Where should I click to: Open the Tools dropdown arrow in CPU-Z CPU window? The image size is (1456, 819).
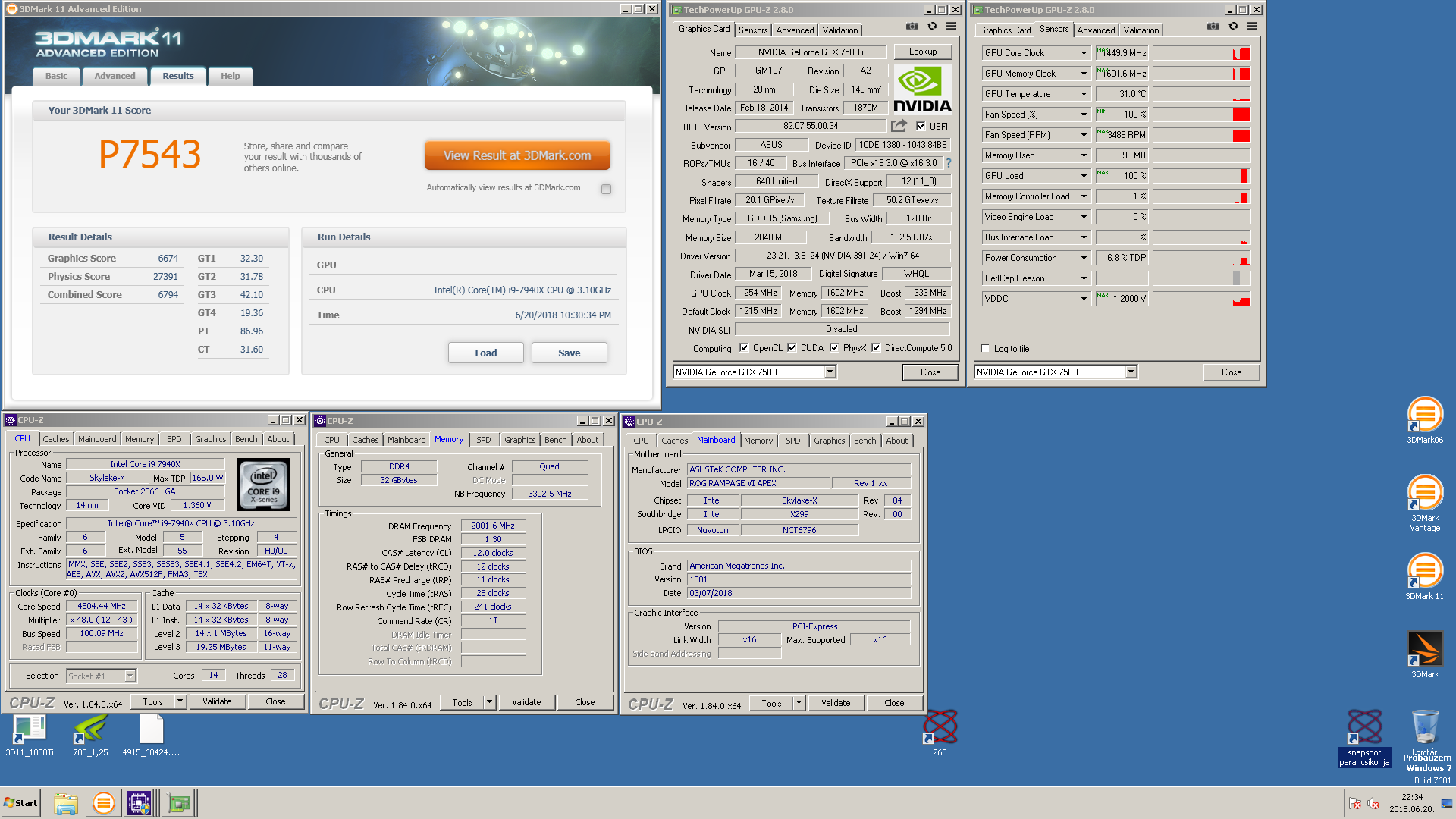tap(180, 701)
